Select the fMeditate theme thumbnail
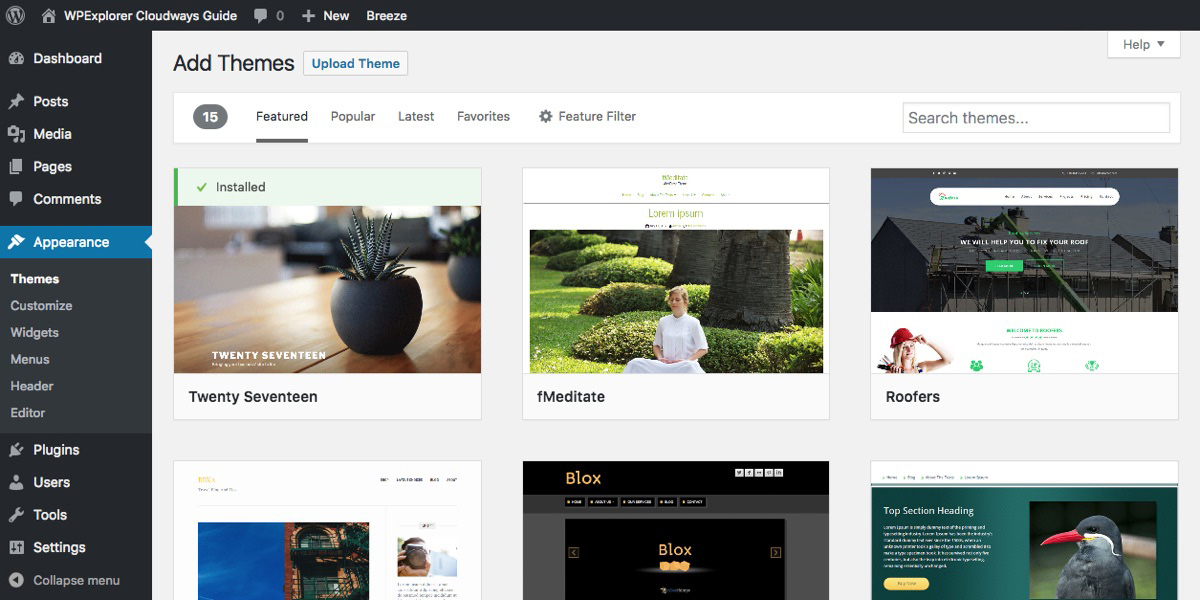 click(x=676, y=271)
